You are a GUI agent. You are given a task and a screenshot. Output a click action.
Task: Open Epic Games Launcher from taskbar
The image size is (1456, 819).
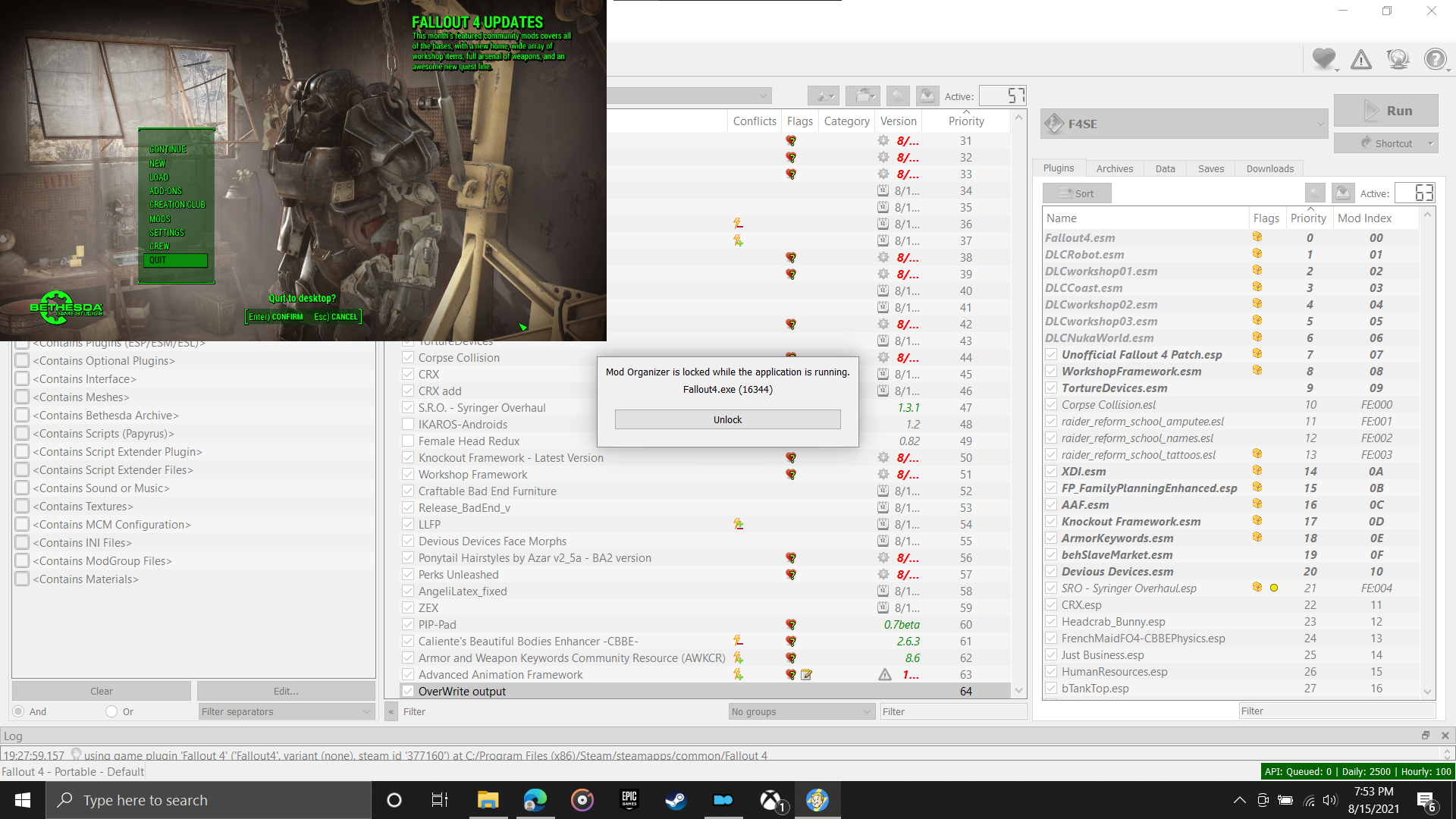pos(629,800)
